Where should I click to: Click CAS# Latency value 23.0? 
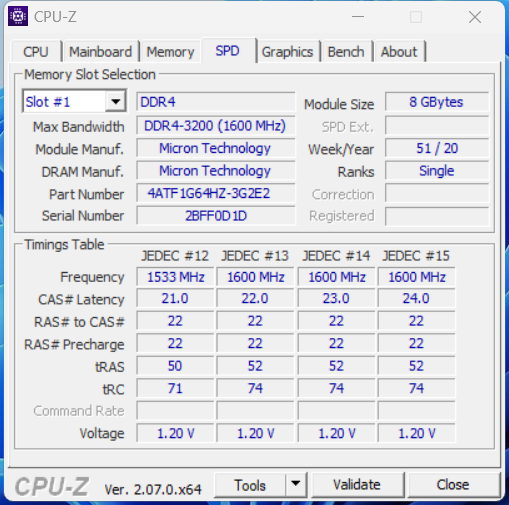click(336, 299)
